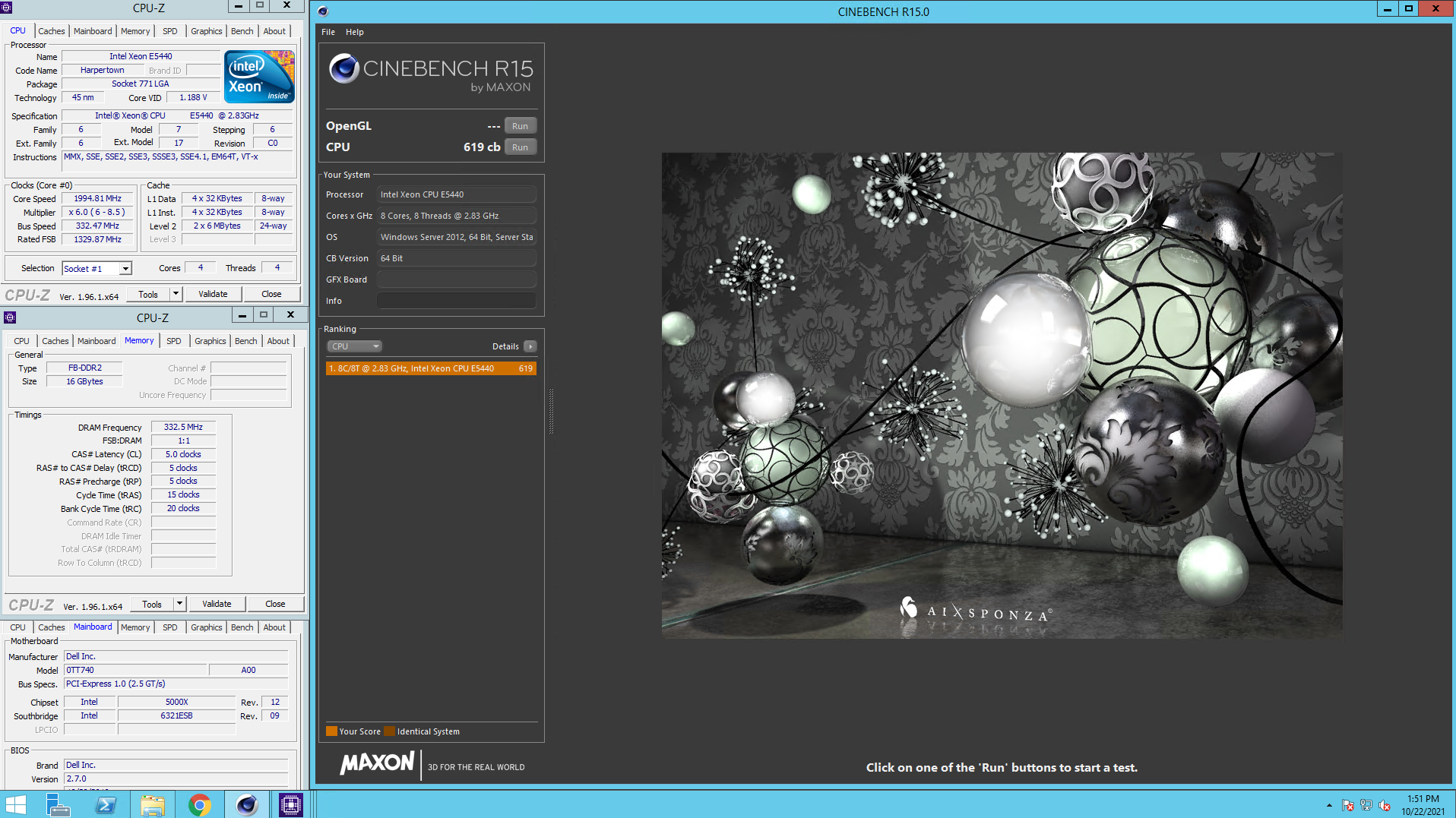Click the Processor field in Your System
1456x818 pixels.
pyautogui.click(x=457, y=194)
